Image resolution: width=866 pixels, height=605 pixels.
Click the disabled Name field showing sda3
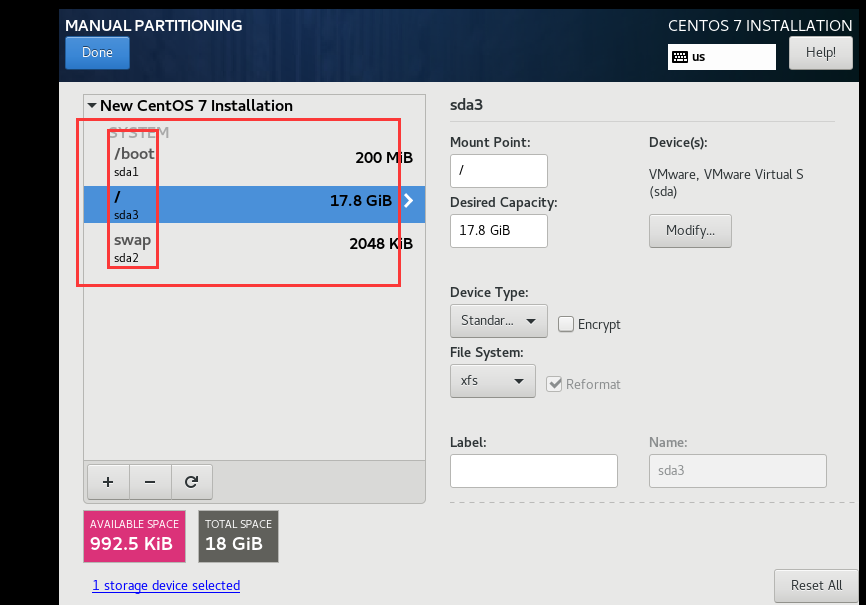[737, 471]
